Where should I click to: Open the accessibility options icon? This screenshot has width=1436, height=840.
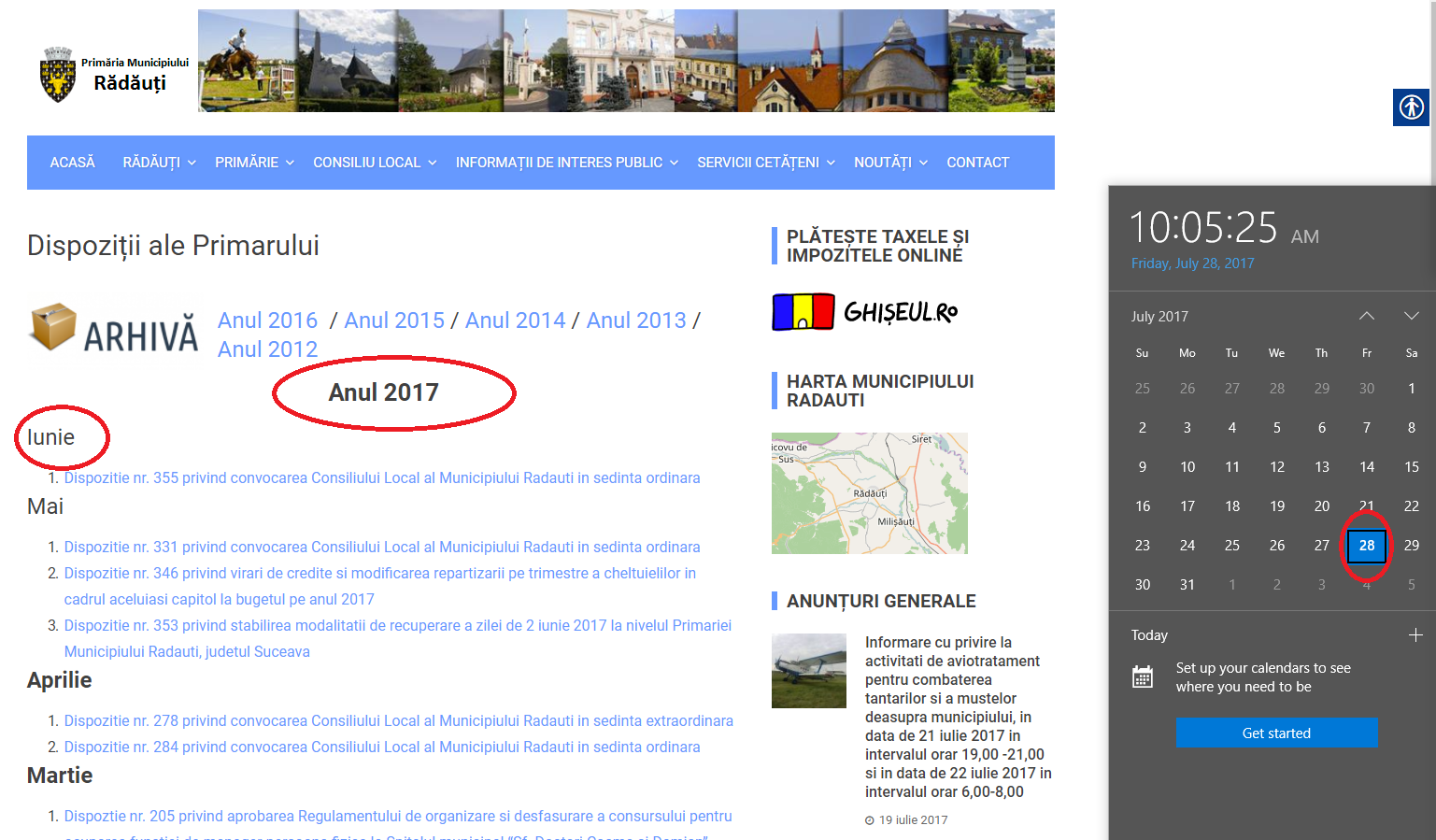(x=1411, y=107)
